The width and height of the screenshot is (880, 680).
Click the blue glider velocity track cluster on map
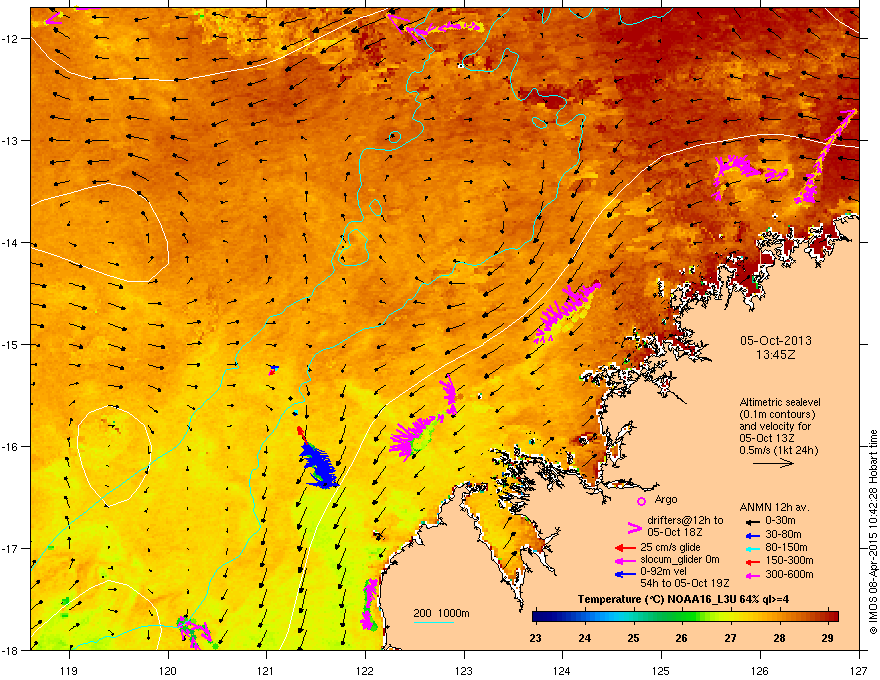[x=318, y=466]
